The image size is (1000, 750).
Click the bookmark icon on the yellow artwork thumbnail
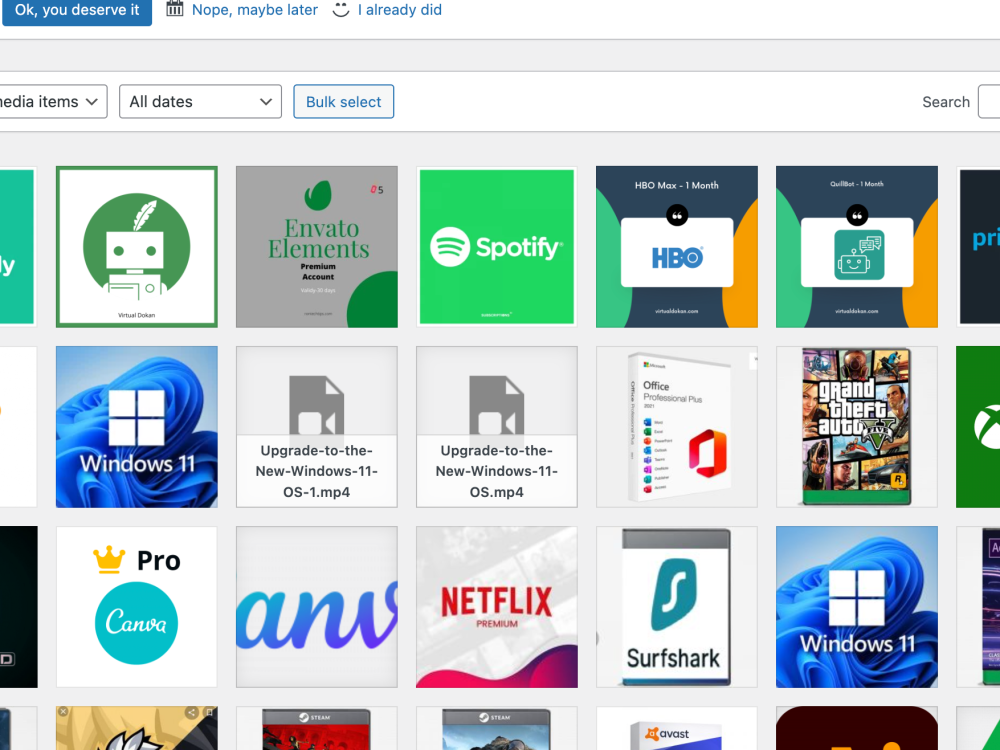209,712
